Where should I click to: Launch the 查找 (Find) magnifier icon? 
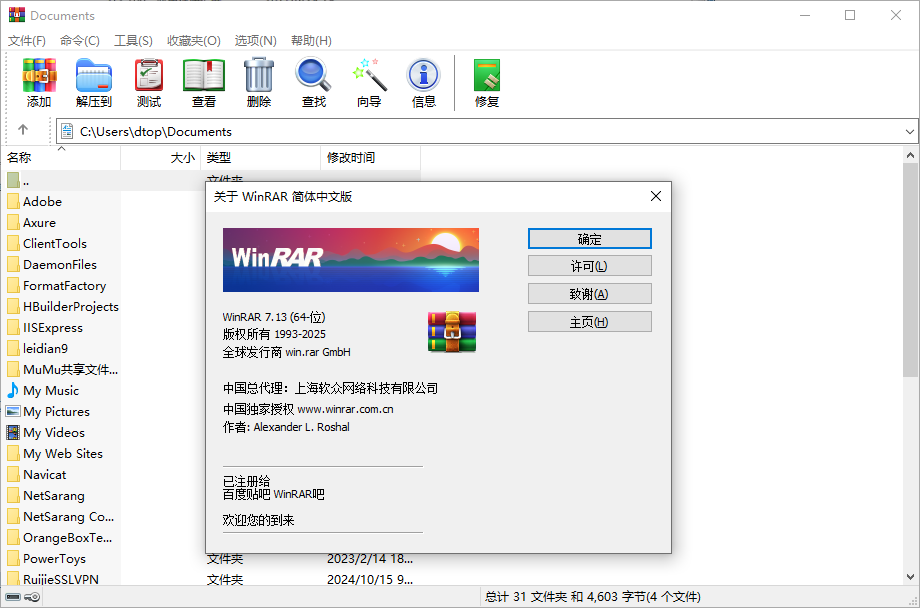tap(313, 80)
